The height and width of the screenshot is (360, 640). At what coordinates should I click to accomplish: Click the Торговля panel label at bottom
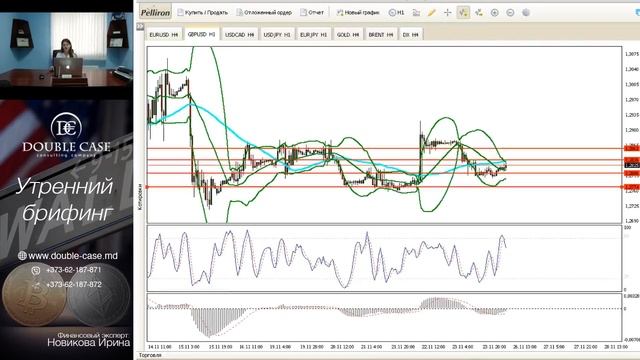[150, 355]
